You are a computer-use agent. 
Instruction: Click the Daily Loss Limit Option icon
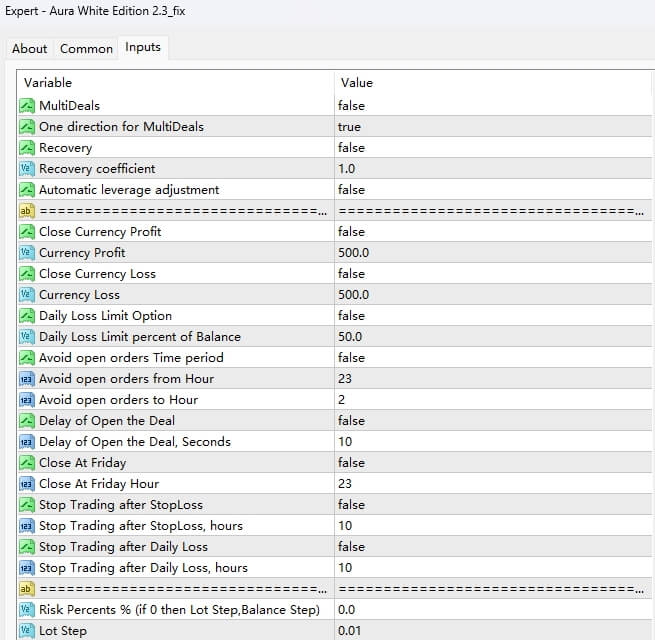coord(27,315)
